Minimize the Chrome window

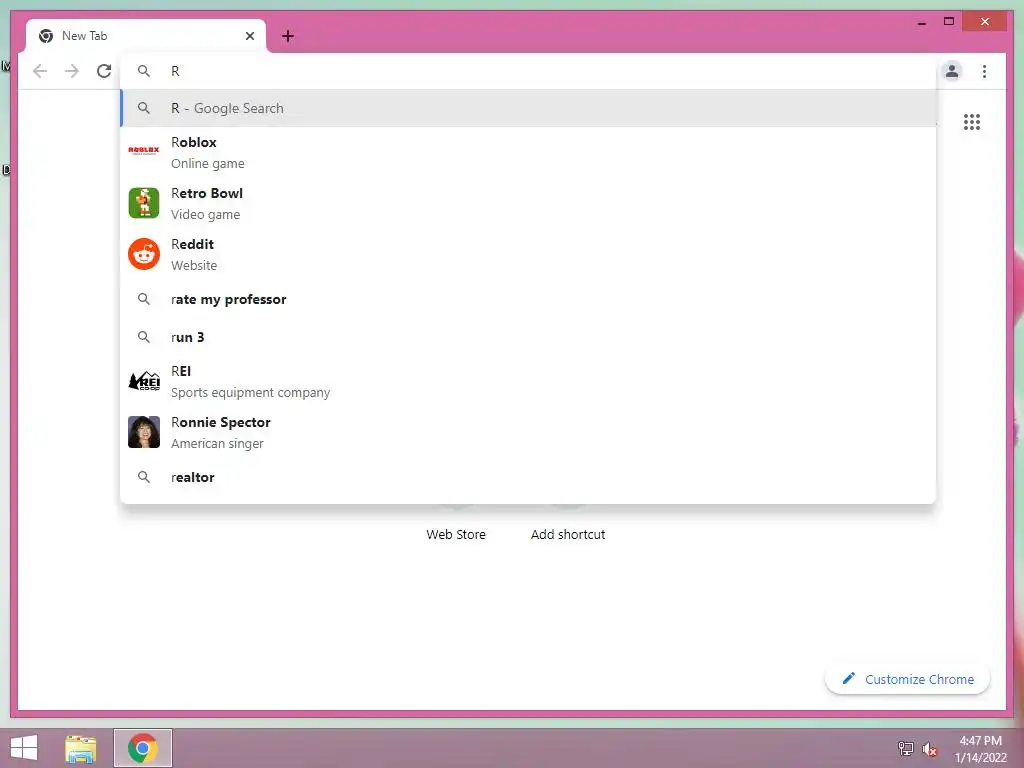[921, 22]
